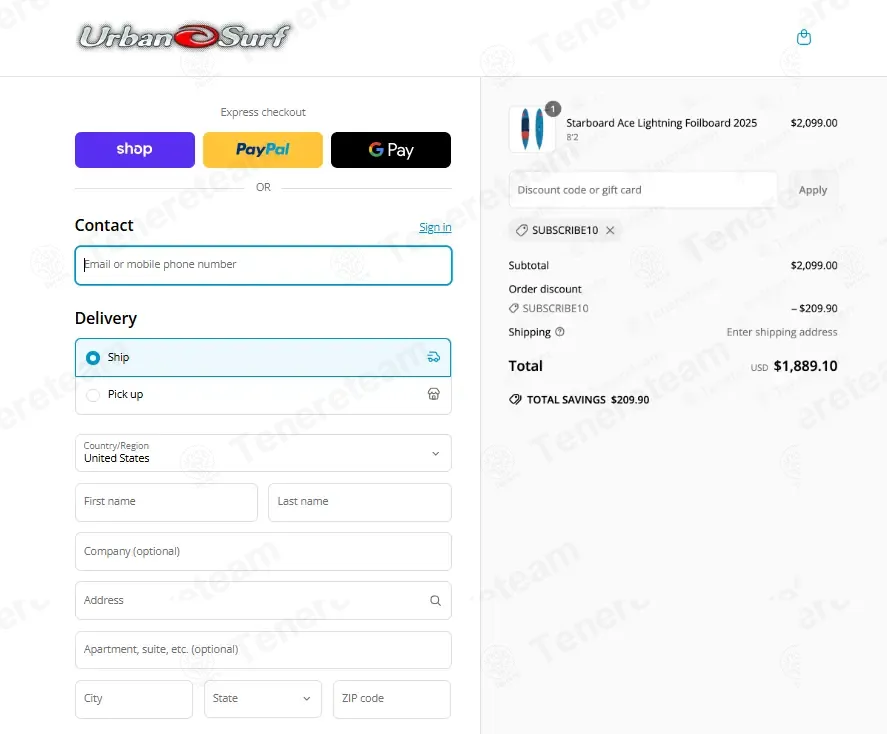Click the subtotal value $2,099.00

(x=814, y=265)
